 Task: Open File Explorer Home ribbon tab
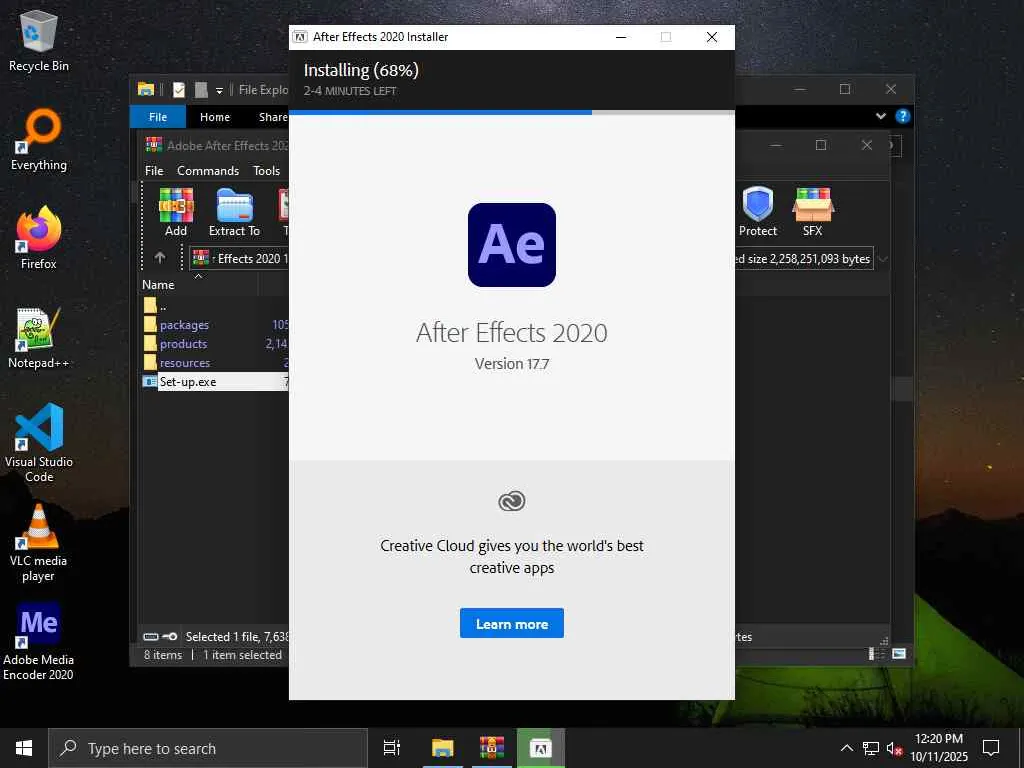tap(215, 117)
